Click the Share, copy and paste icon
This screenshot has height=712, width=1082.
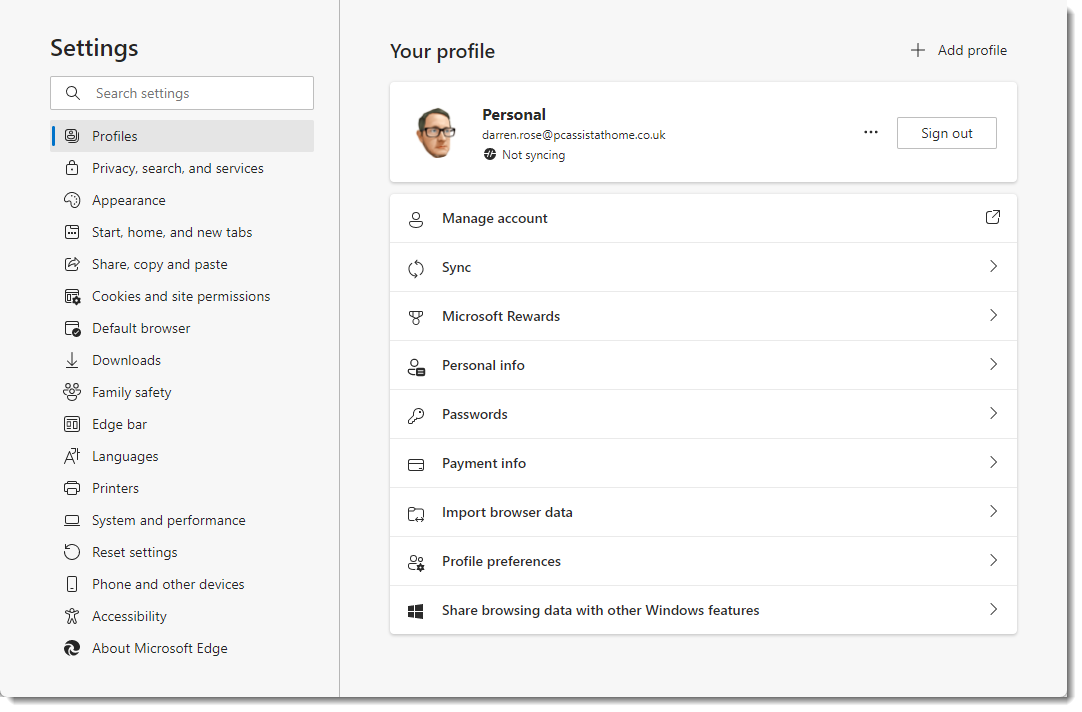coord(72,264)
